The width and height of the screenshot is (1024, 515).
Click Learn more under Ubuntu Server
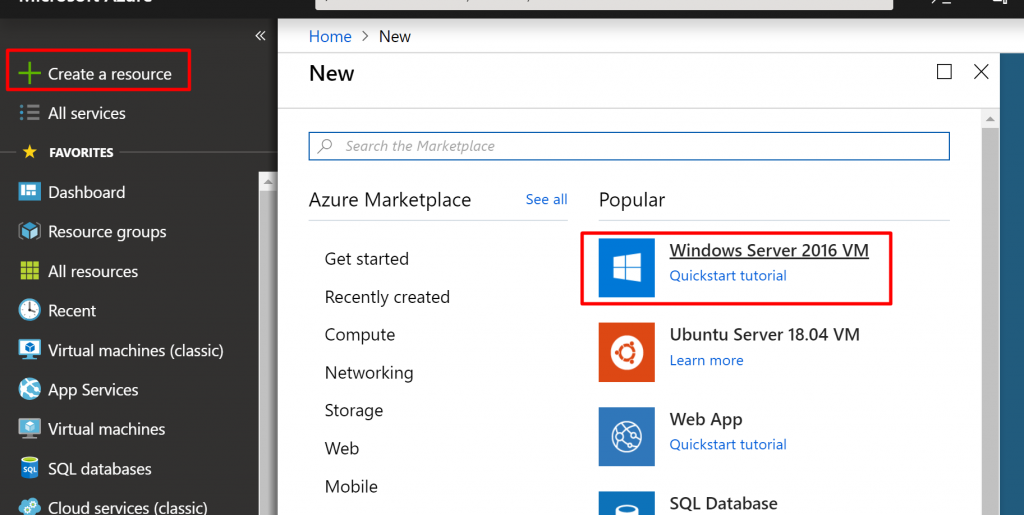click(707, 360)
